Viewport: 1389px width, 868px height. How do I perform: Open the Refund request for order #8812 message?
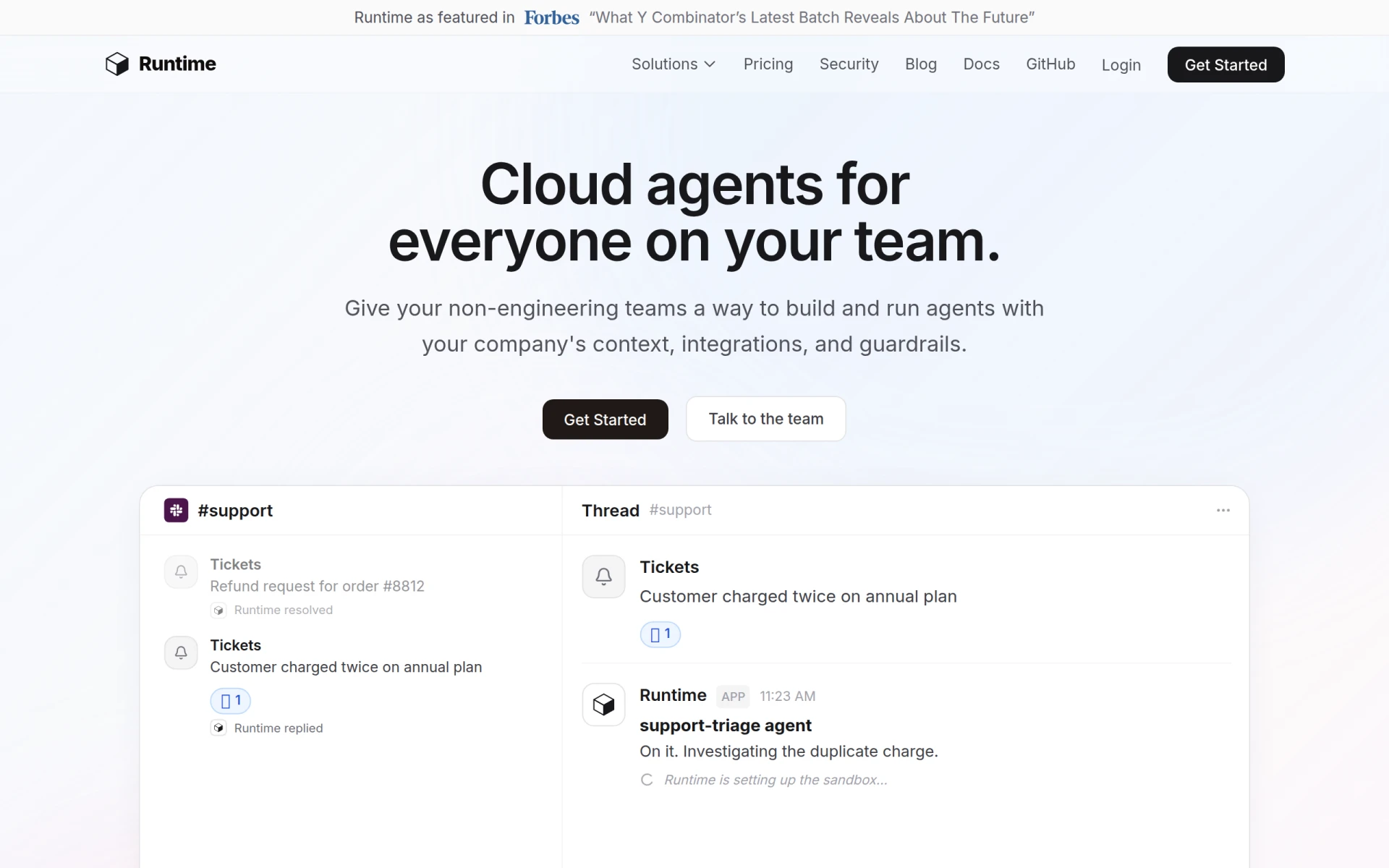[x=317, y=586]
